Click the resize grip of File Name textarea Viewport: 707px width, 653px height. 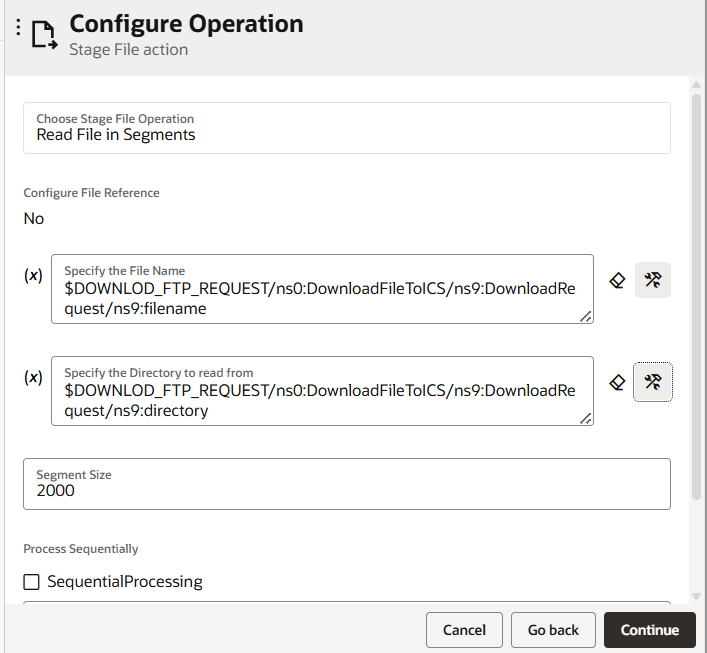click(586, 317)
